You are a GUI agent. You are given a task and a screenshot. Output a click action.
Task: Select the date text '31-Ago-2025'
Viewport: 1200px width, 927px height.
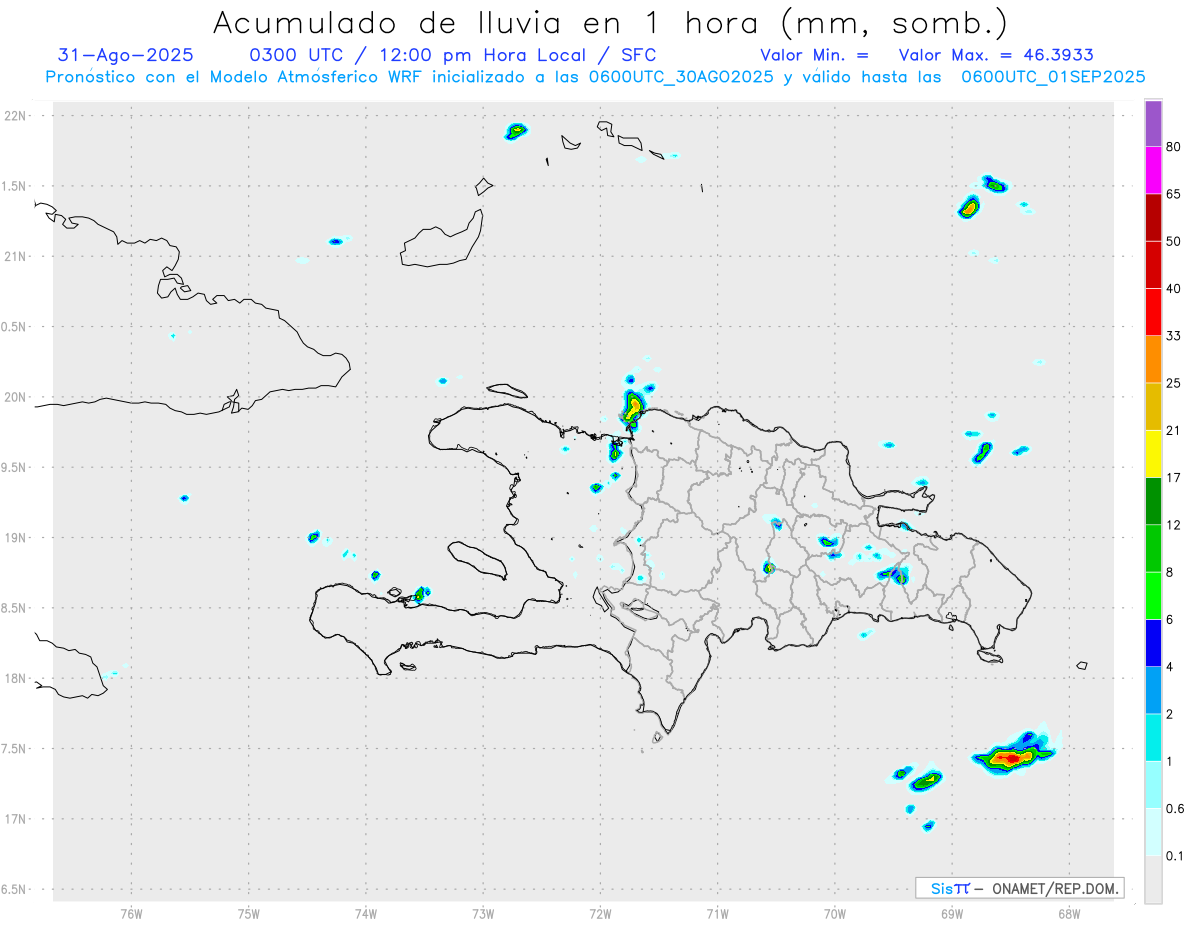click(x=126, y=55)
